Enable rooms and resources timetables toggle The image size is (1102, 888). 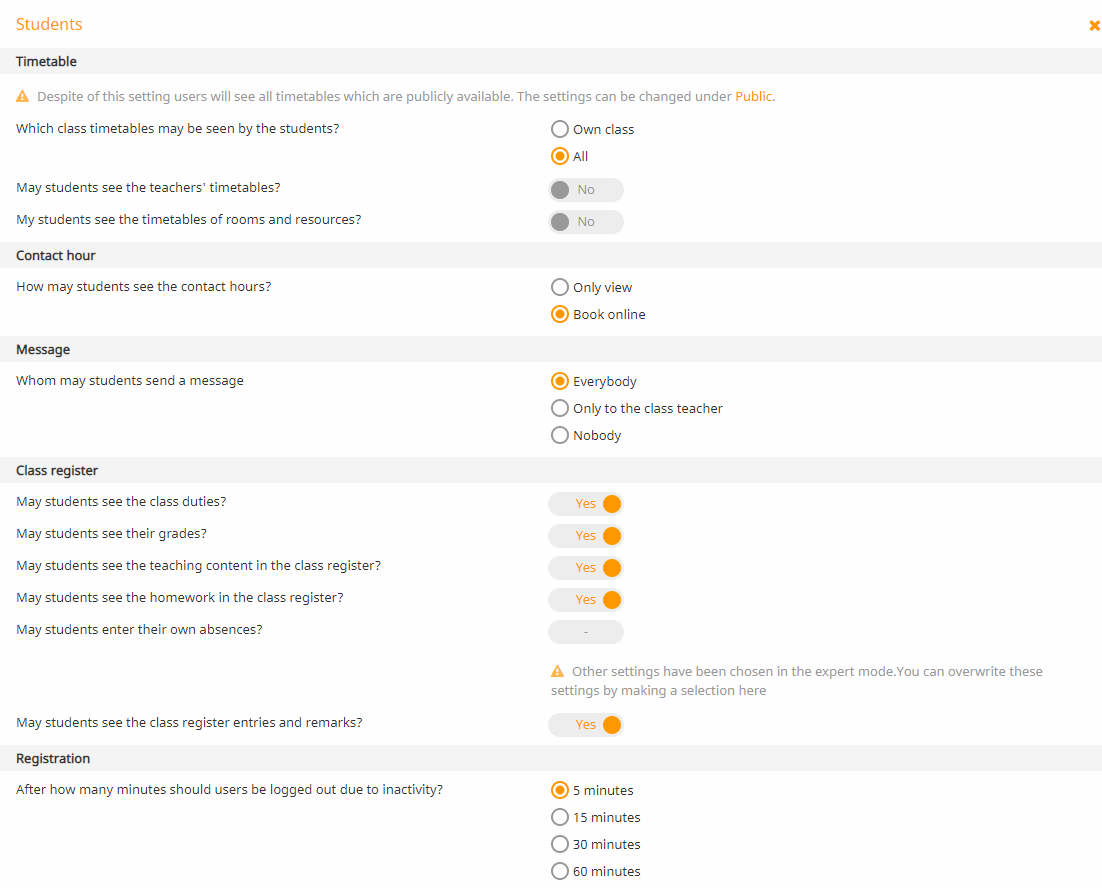point(585,222)
